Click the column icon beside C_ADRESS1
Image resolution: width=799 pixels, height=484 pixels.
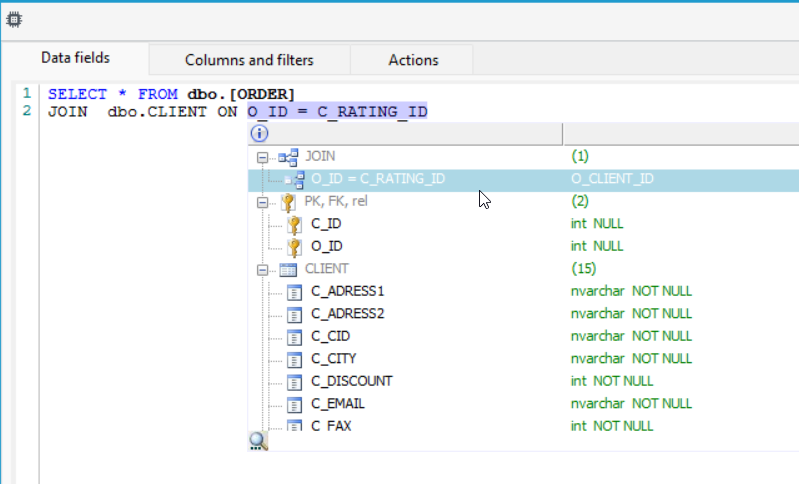pos(295,292)
